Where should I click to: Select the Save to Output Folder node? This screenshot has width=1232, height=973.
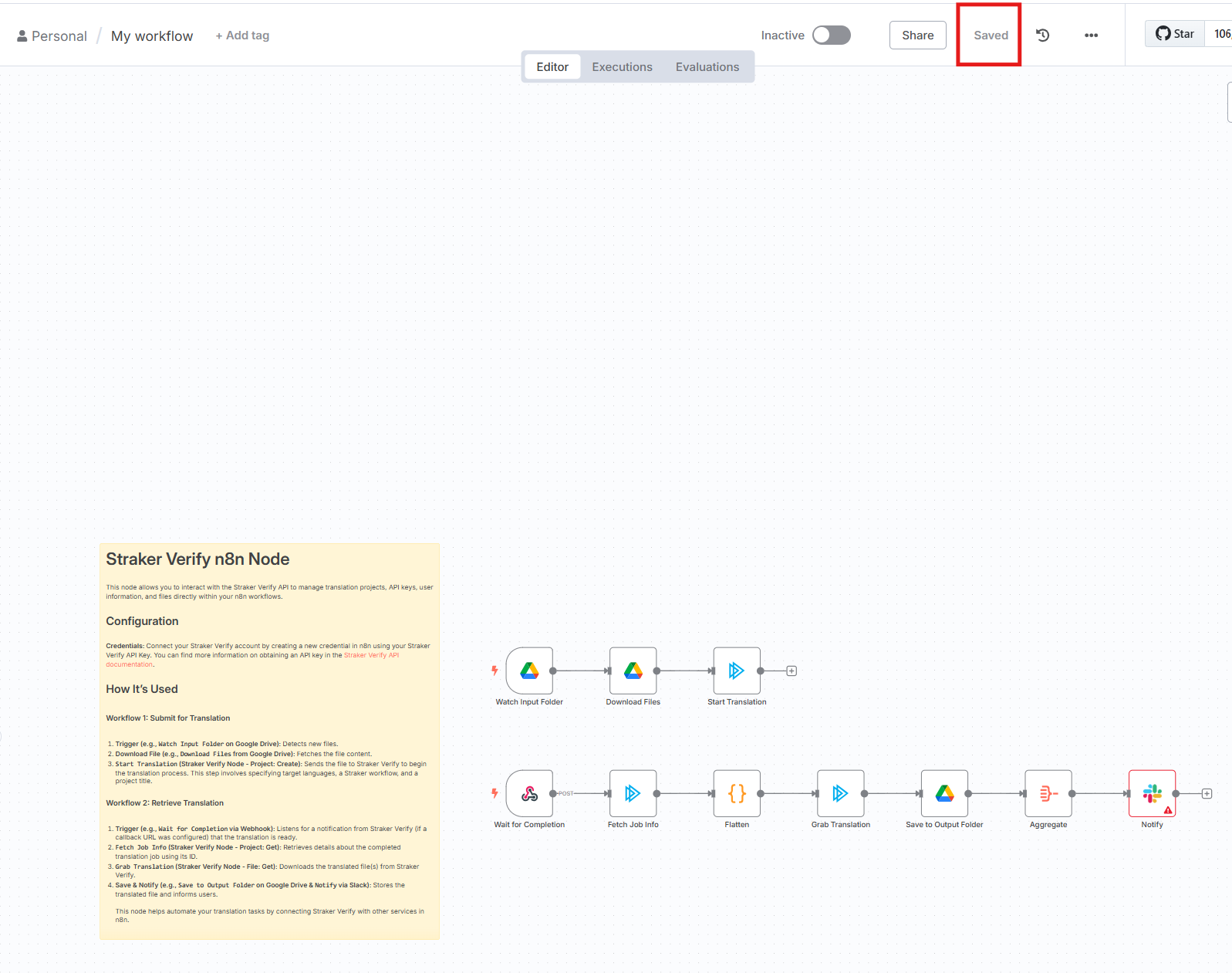point(944,793)
